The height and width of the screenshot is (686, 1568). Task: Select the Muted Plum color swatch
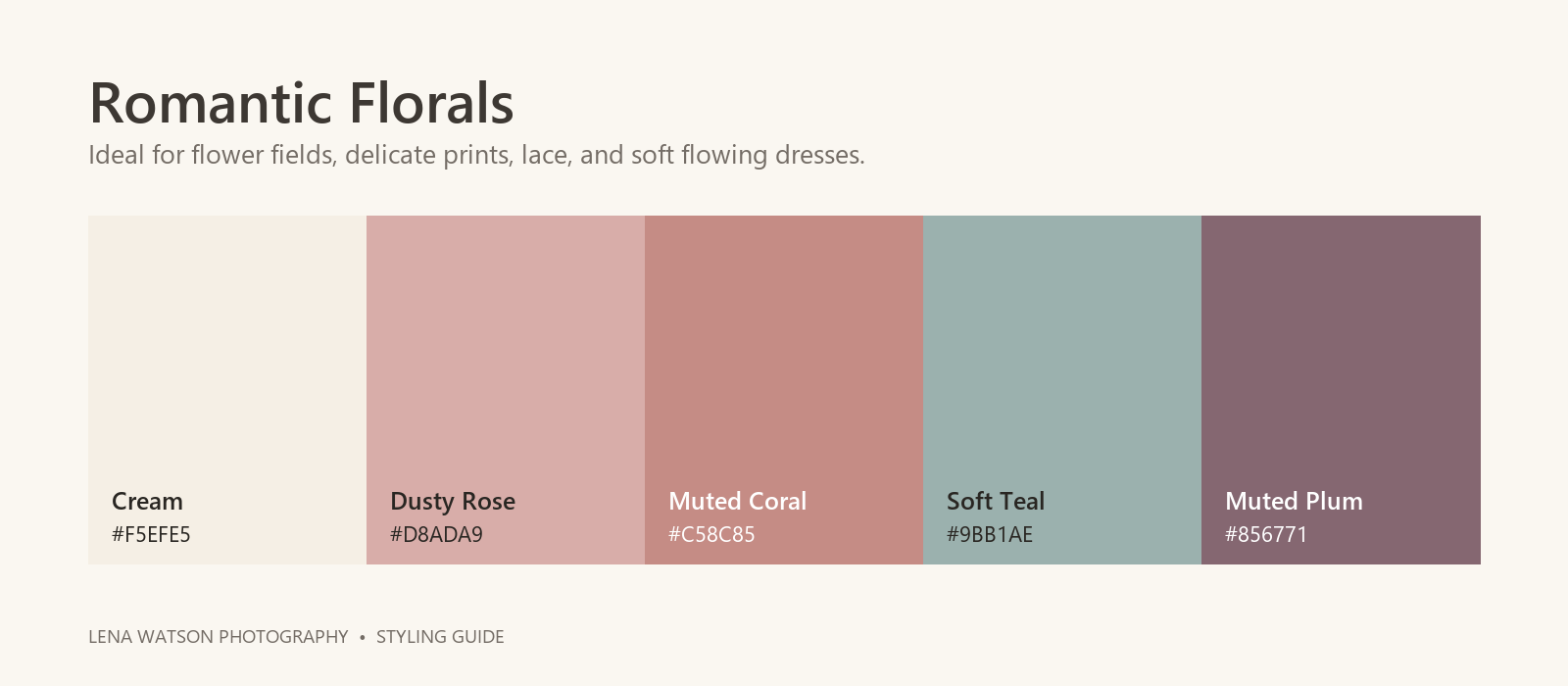tap(1341, 390)
